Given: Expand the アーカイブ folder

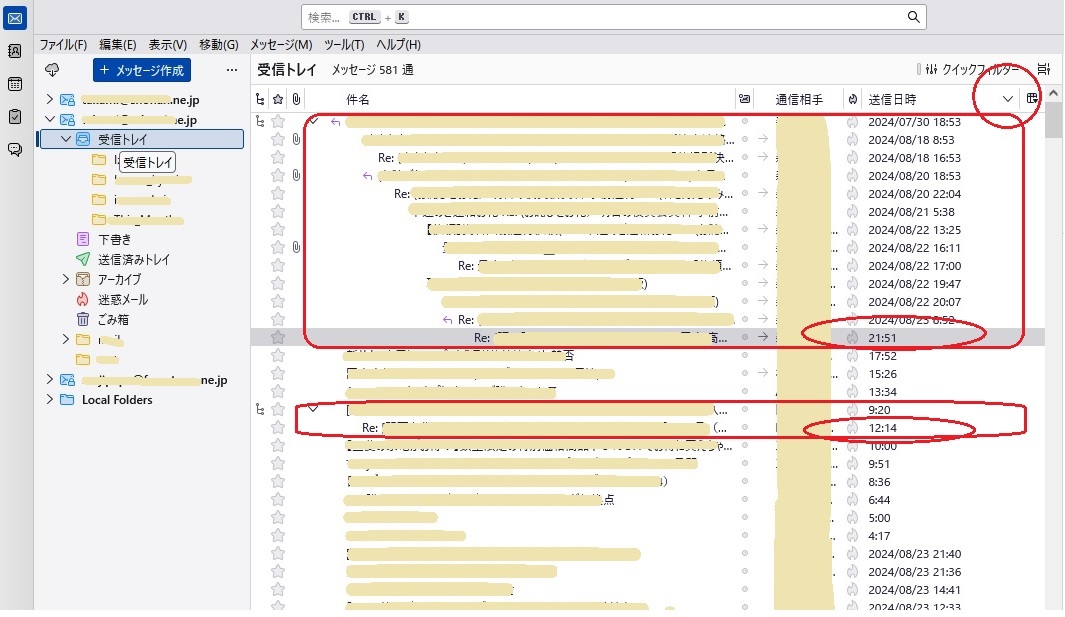Looking at the screenshot, I should pos(66,279).
